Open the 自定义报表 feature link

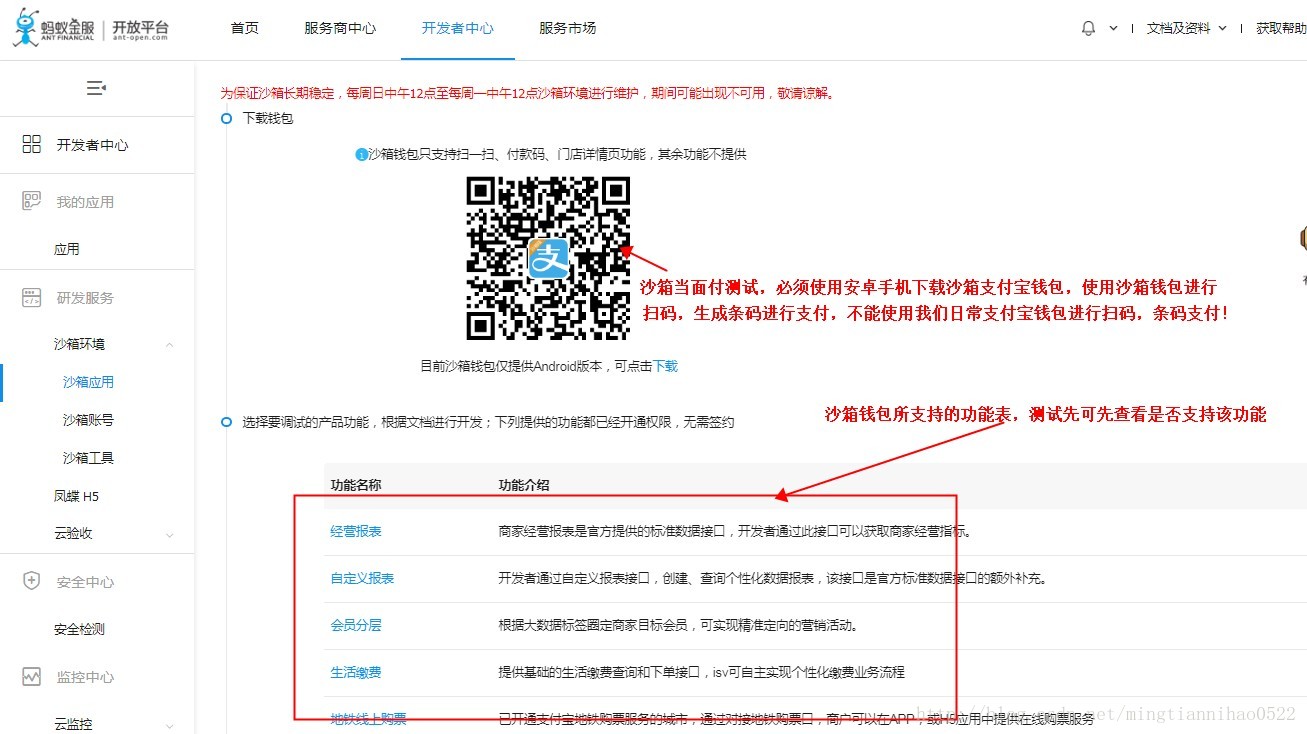[362, 578]
